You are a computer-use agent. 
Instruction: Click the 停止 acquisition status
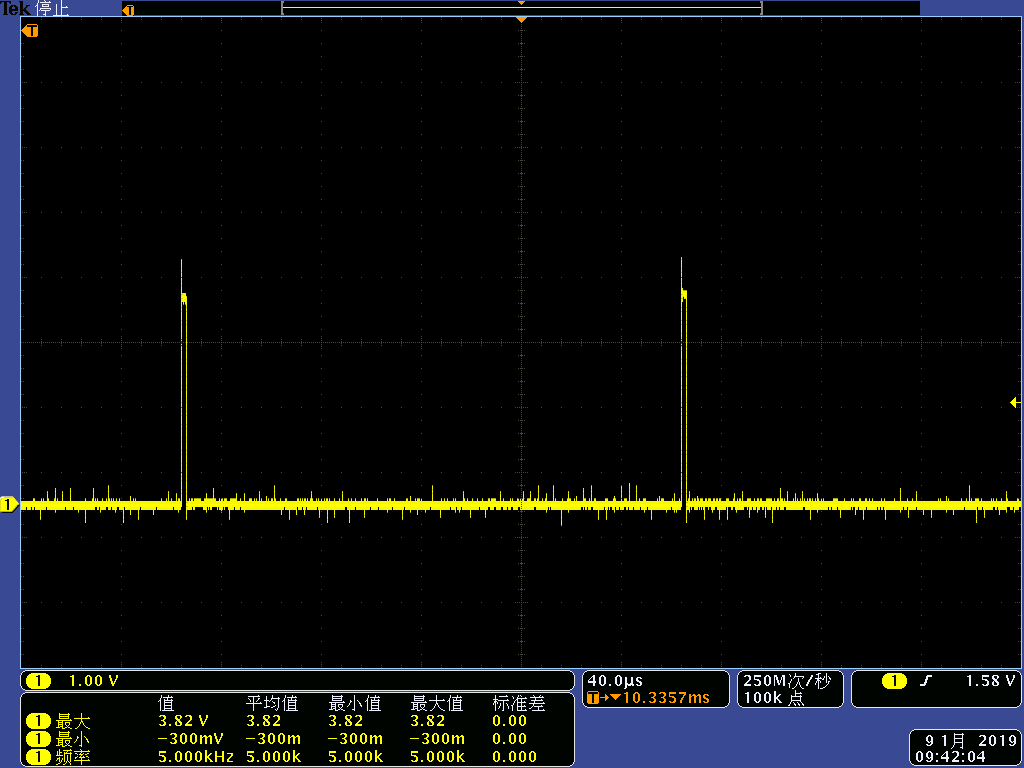52,9
